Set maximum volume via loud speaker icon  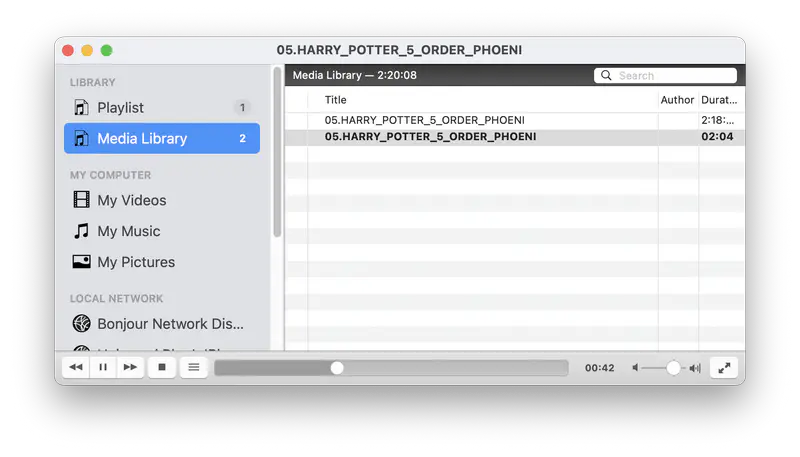(695, 368)
